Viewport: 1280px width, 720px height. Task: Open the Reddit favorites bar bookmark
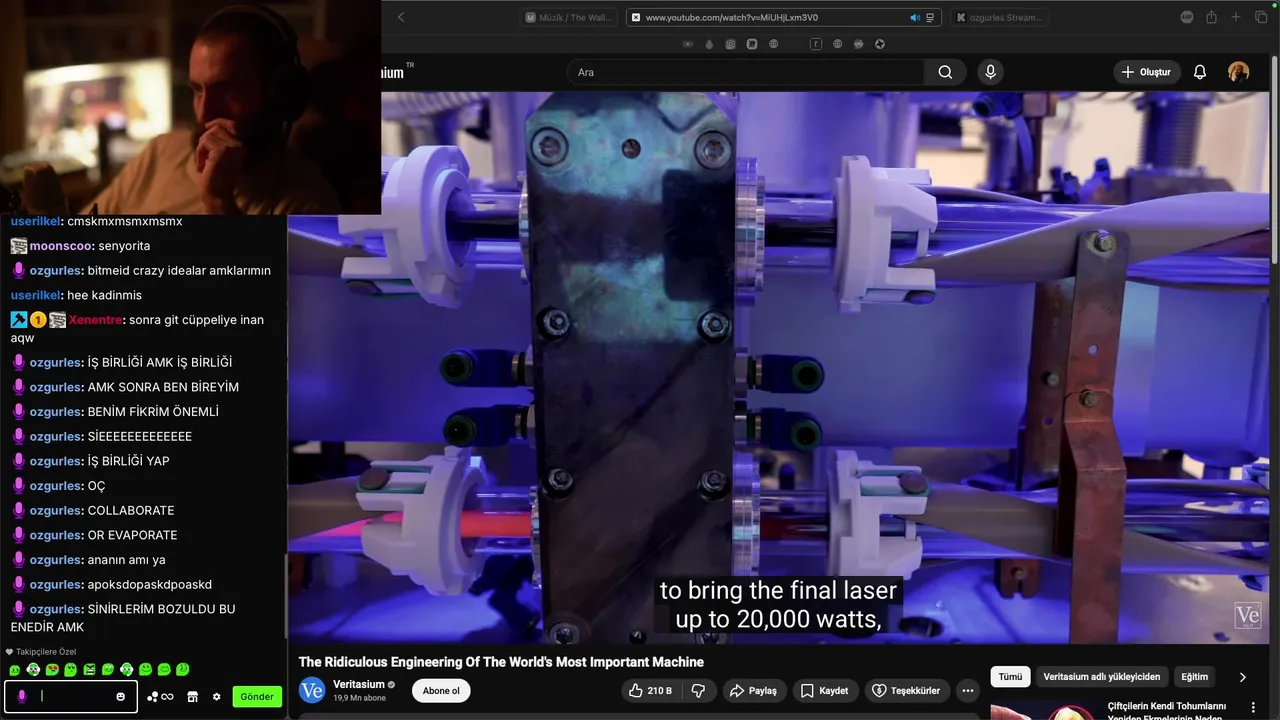(858, 44)
